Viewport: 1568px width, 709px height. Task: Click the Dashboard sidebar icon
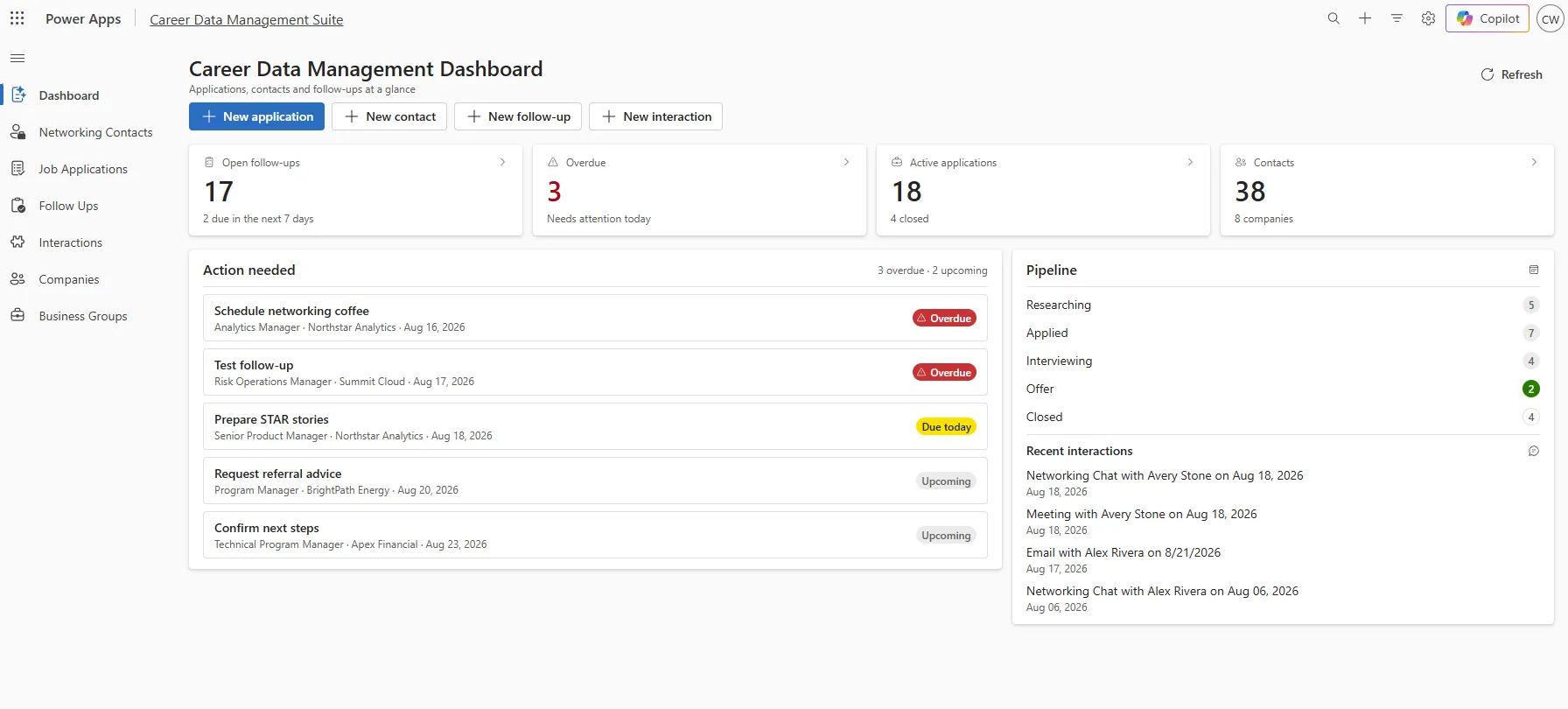17,95
